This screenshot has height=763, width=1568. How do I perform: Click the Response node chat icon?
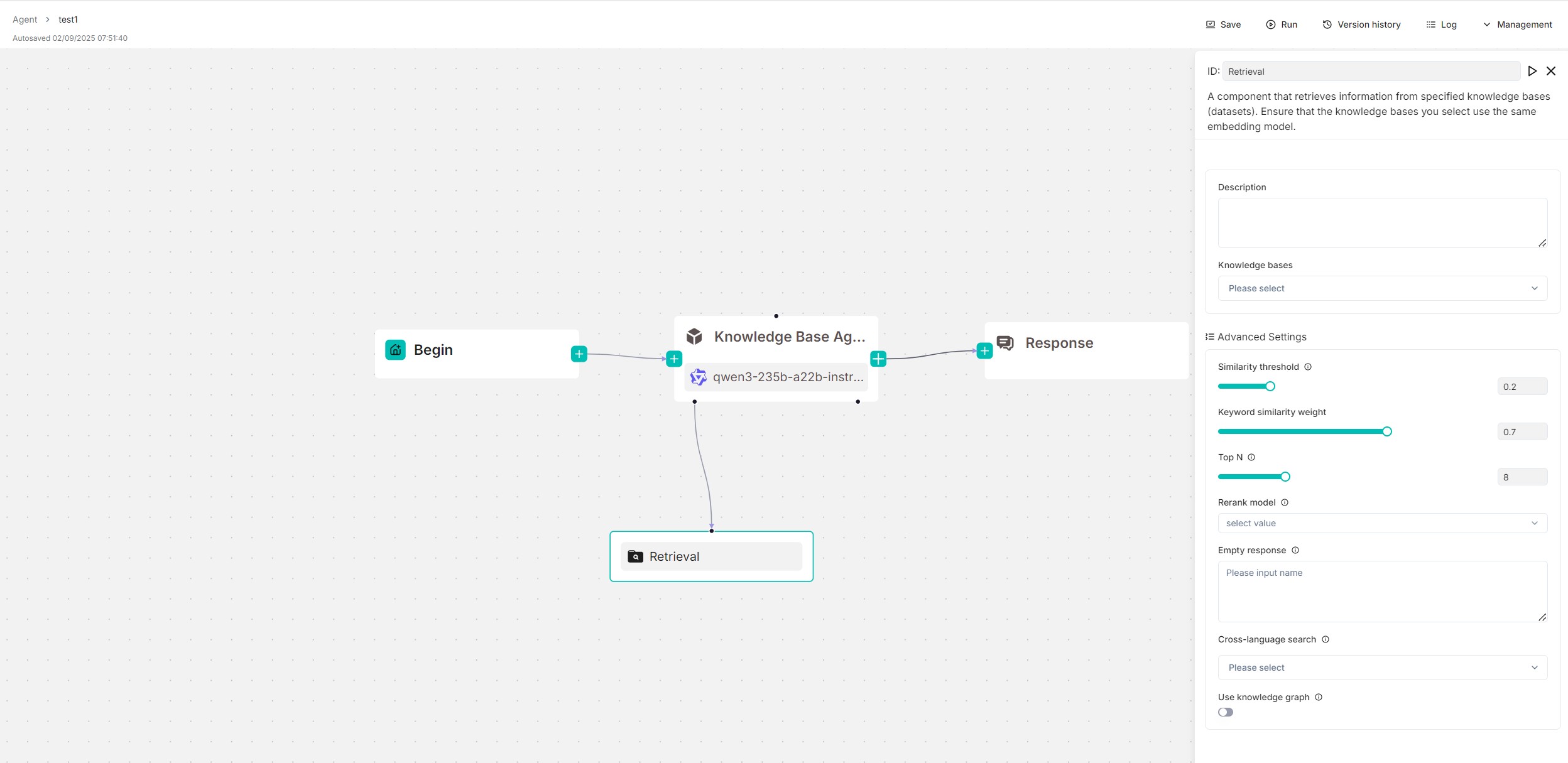point(1005,343)
